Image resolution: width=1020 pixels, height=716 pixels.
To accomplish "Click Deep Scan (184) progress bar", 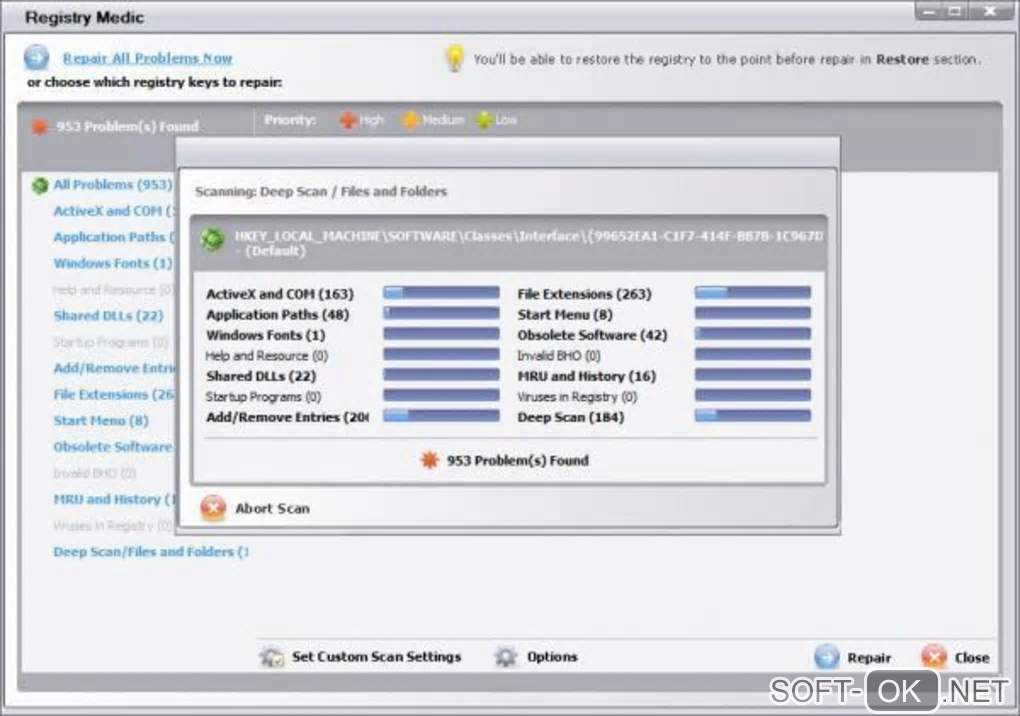I will pos(753,416).
